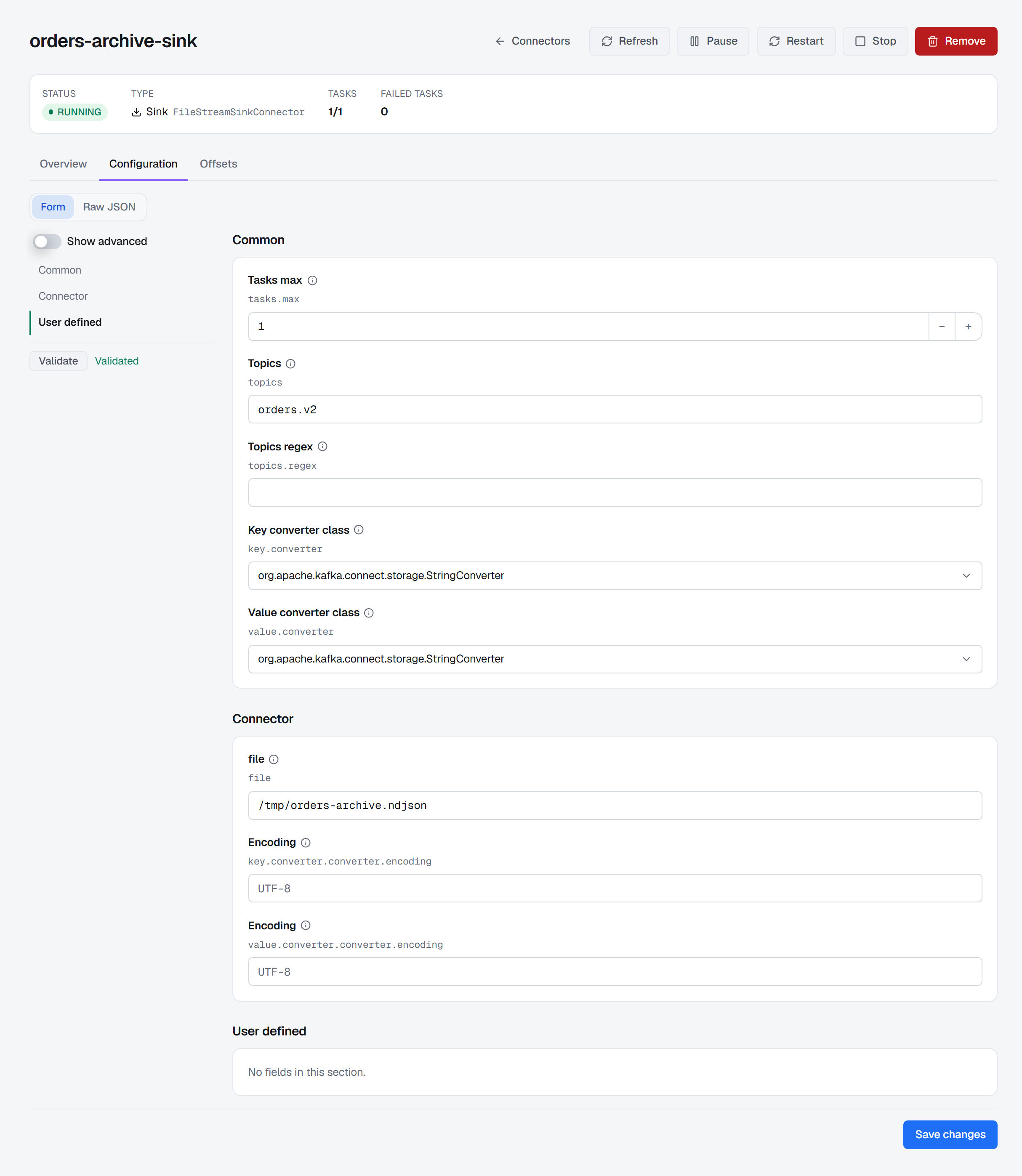Open the Overview tab

(63, 164)
